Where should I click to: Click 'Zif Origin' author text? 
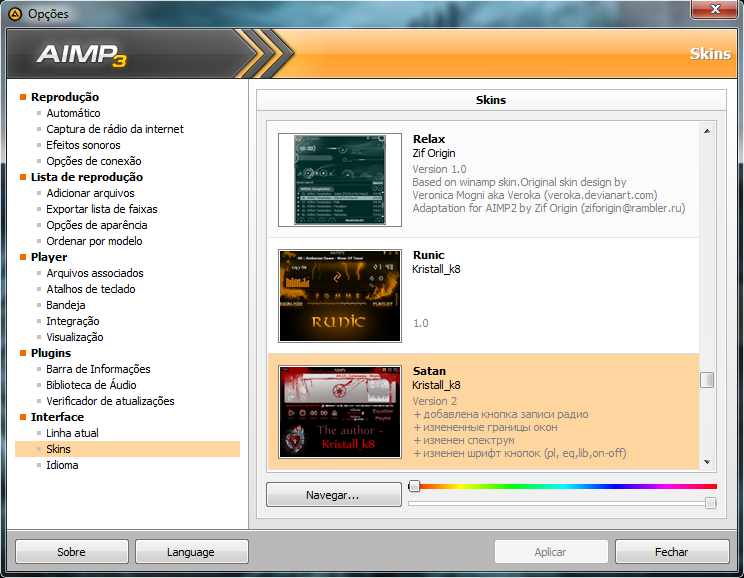tap(434, 153)
